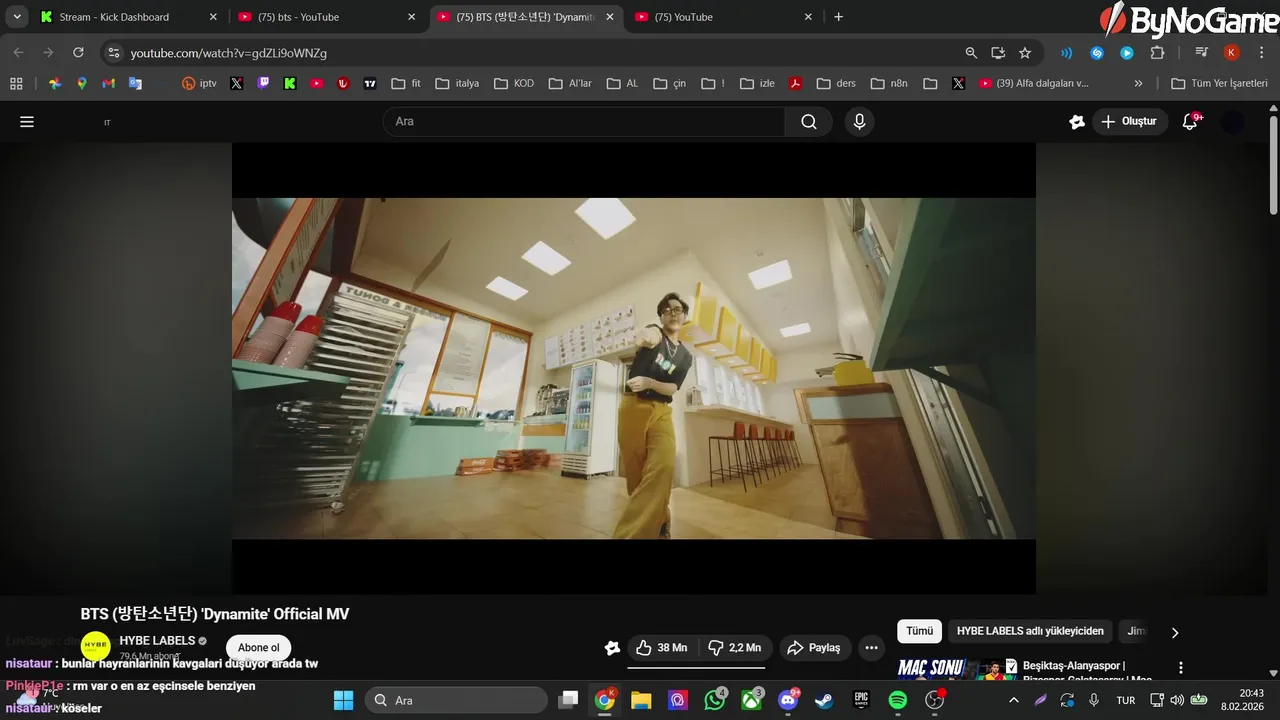
Task: Open Steam from the taskbar
Action: pos(824,700)
